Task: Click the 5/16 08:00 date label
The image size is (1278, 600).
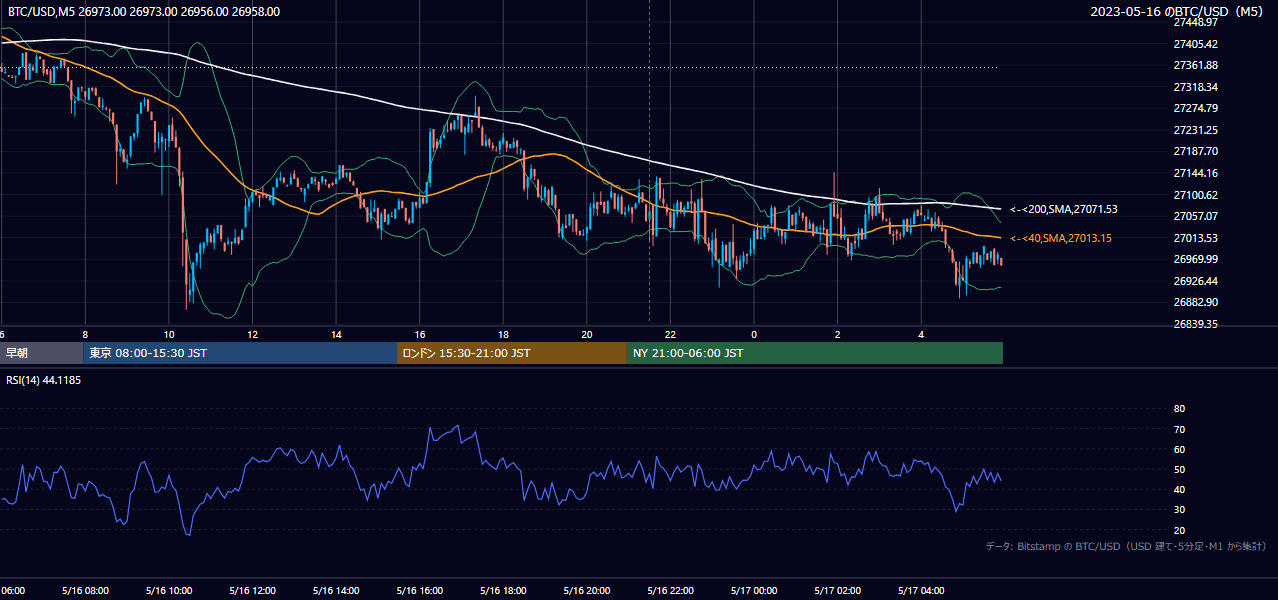Action: coord(84,591)
